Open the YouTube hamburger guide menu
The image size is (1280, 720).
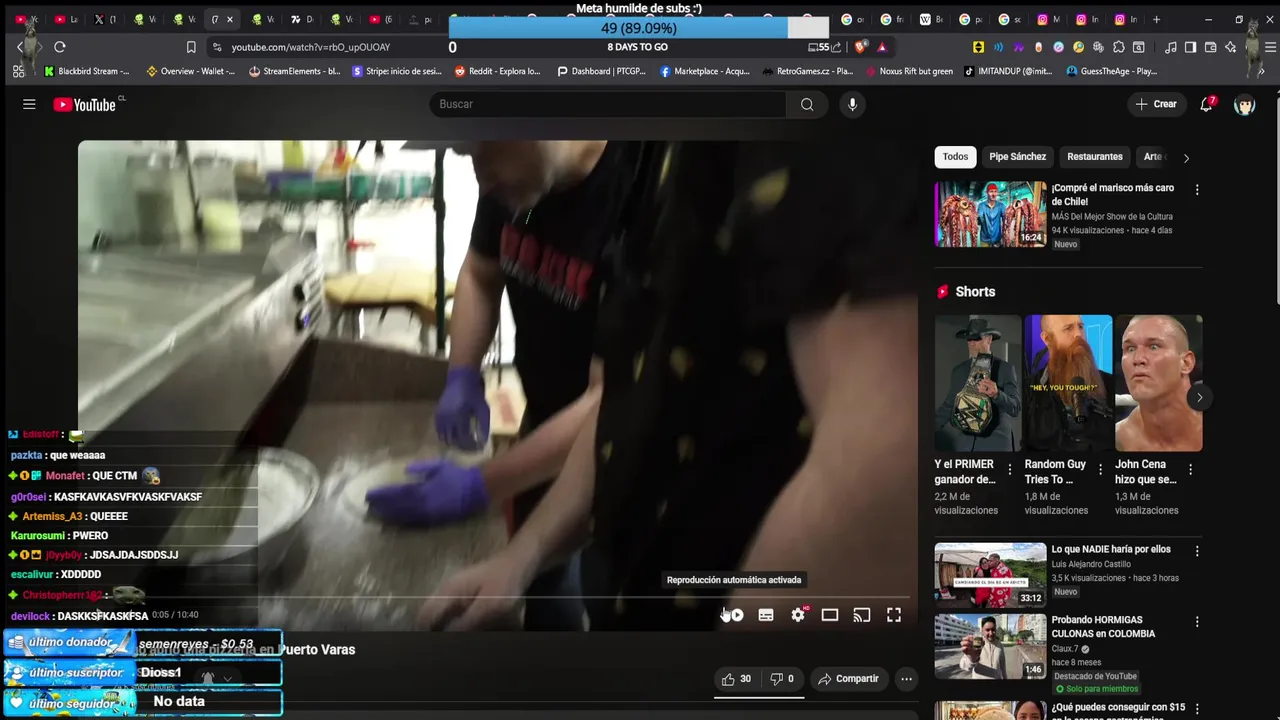click(x=29, y=104)
